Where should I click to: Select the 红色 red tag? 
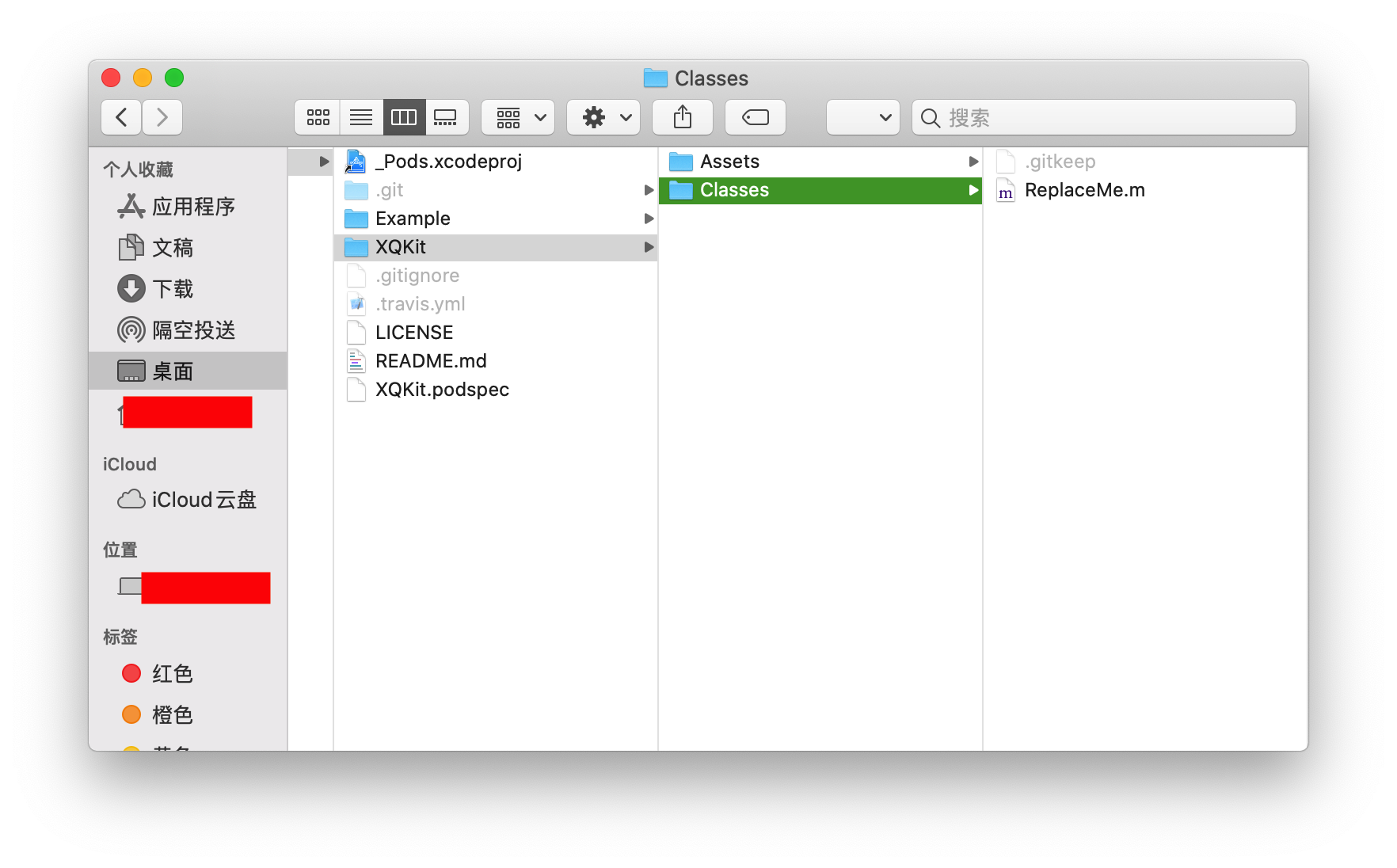[x=188, y=674]
